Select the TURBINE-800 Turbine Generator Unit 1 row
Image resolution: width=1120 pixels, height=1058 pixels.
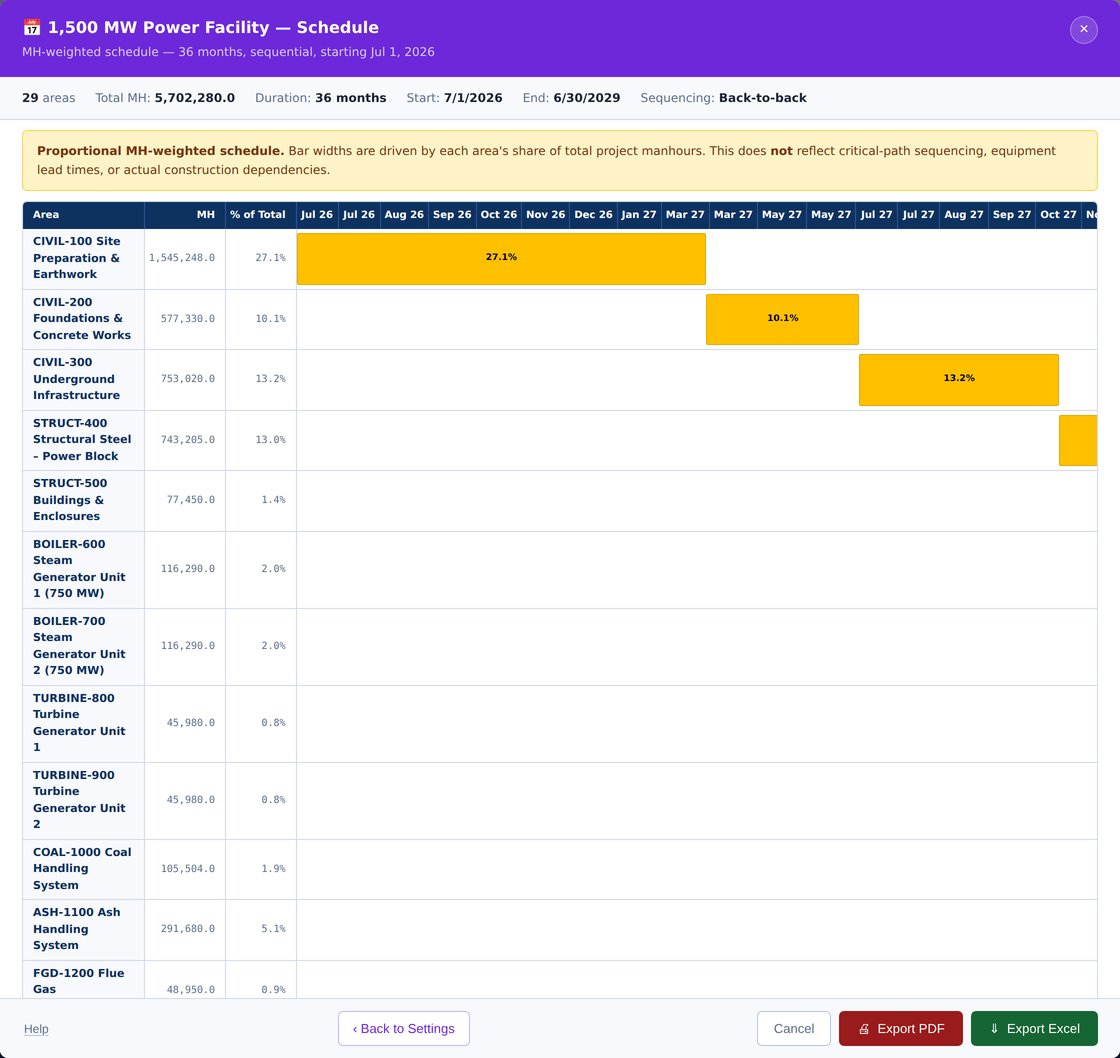coord(560,723)
